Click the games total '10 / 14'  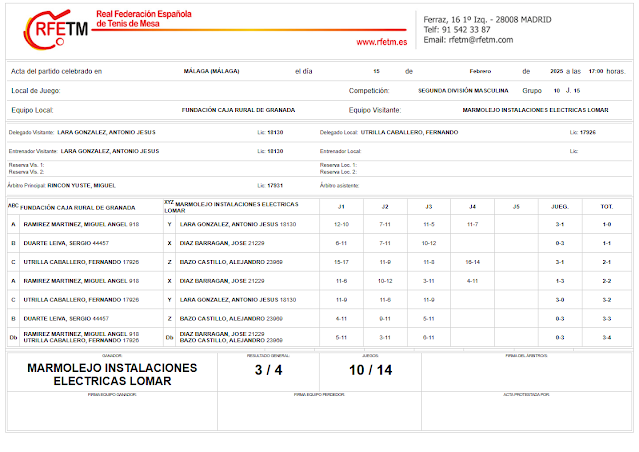pyautogui.click(x=370, y=370)
